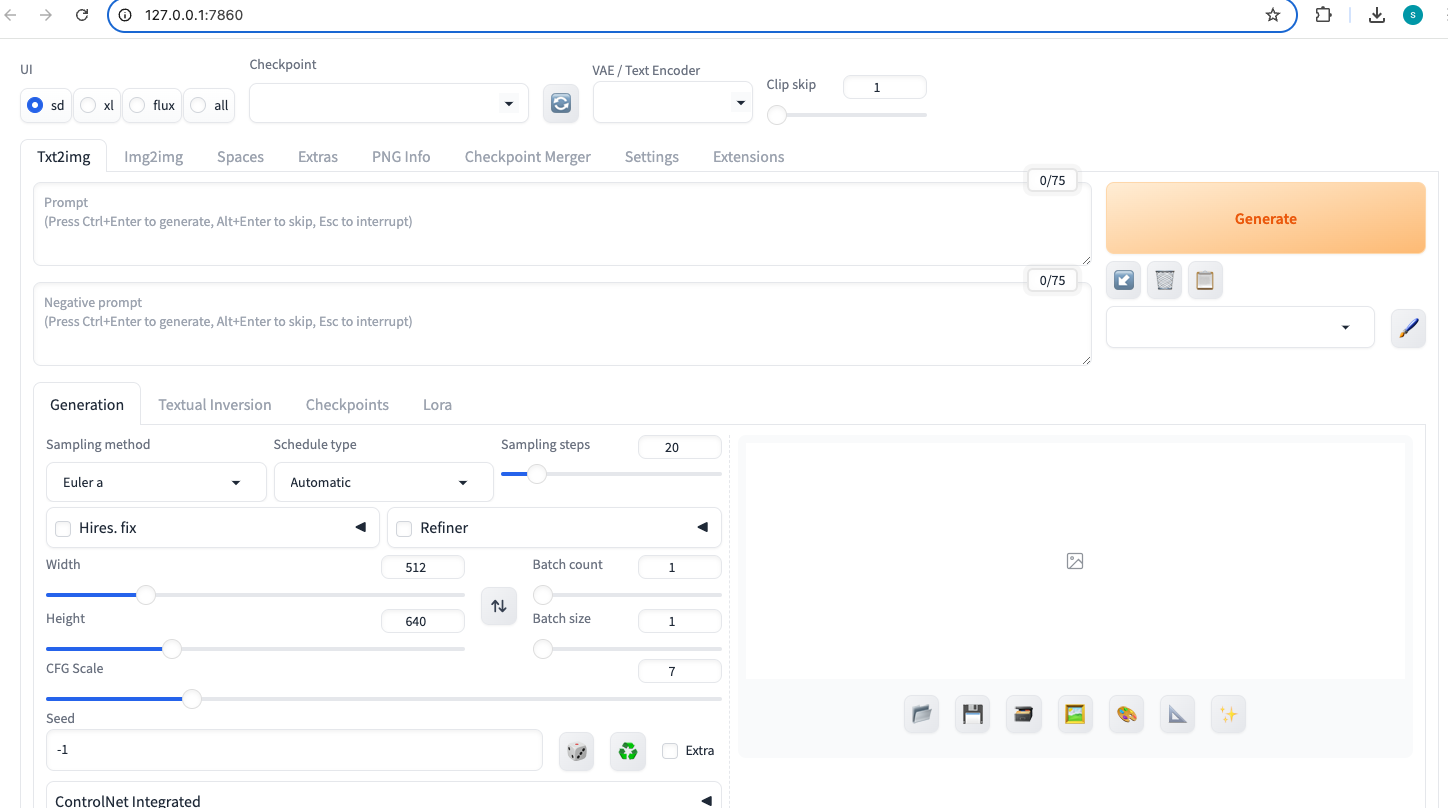Open the styles dropdown below Generate
This screenshot has width=1448, height=808.
click(x=1240, y=327)
